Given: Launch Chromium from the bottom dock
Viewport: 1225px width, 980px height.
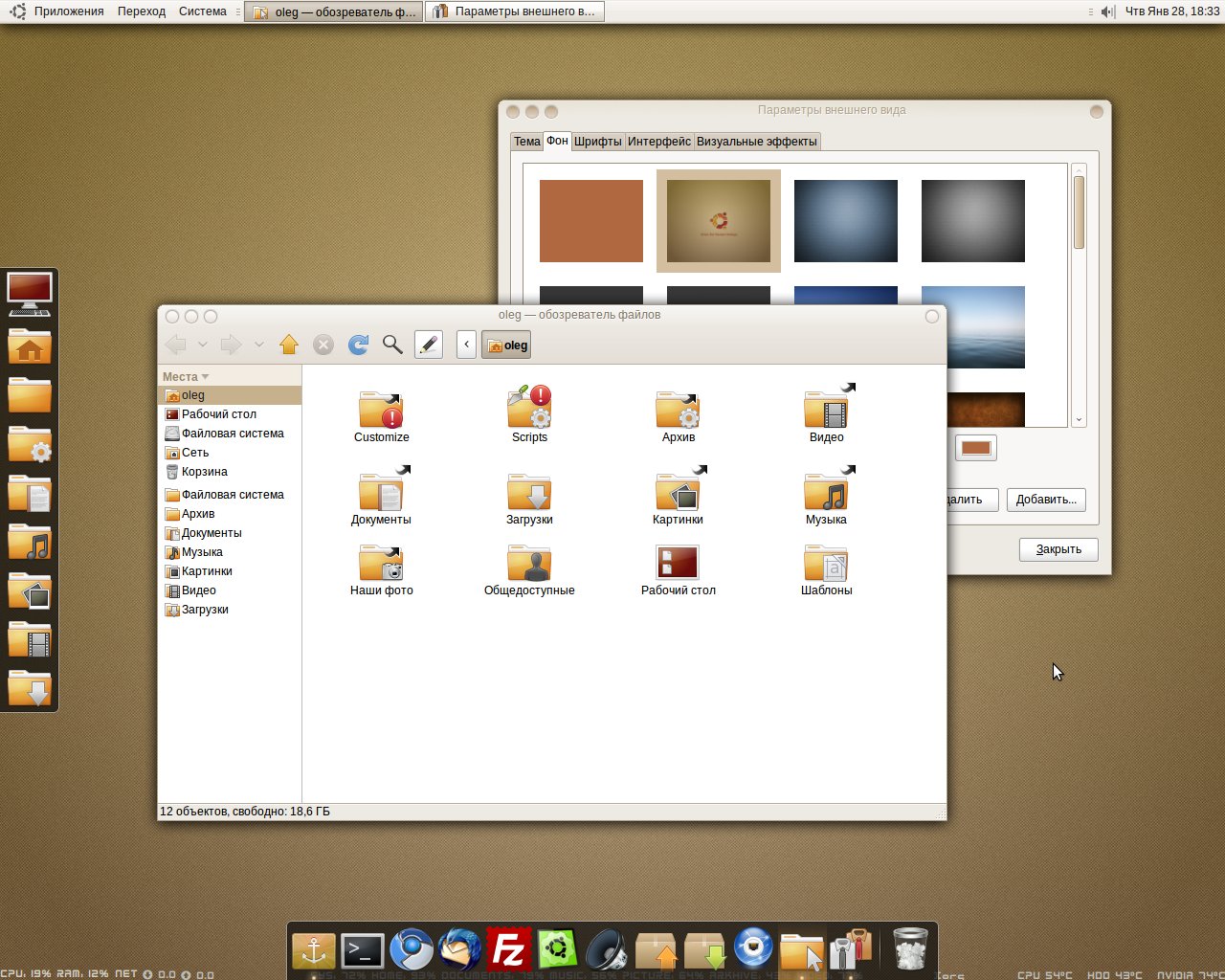Looking at the screenshot, I should 412,950.
